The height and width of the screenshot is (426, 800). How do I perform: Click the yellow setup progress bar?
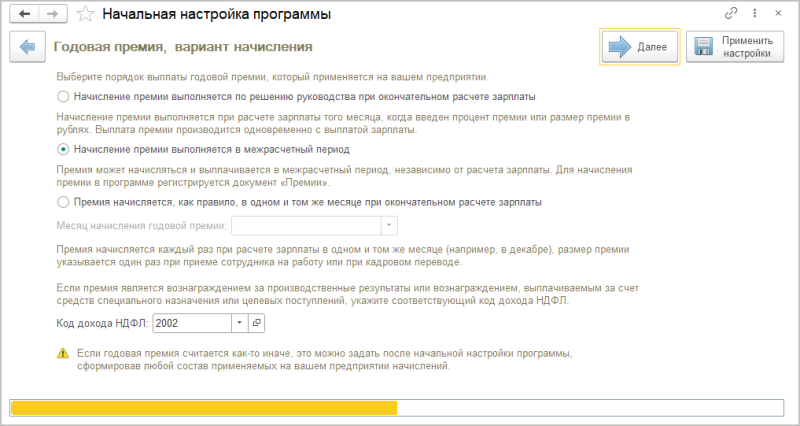203,407
